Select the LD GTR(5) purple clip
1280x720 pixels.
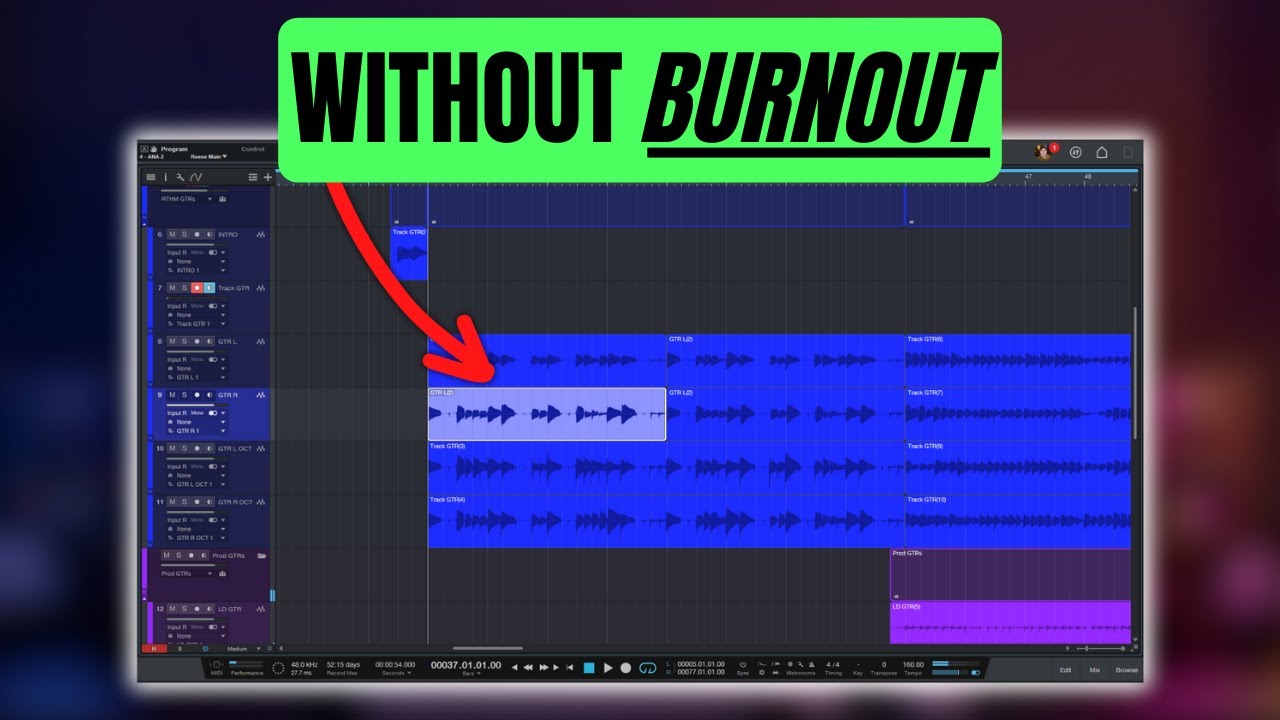pyautogui.click(x=1010, y=622)
